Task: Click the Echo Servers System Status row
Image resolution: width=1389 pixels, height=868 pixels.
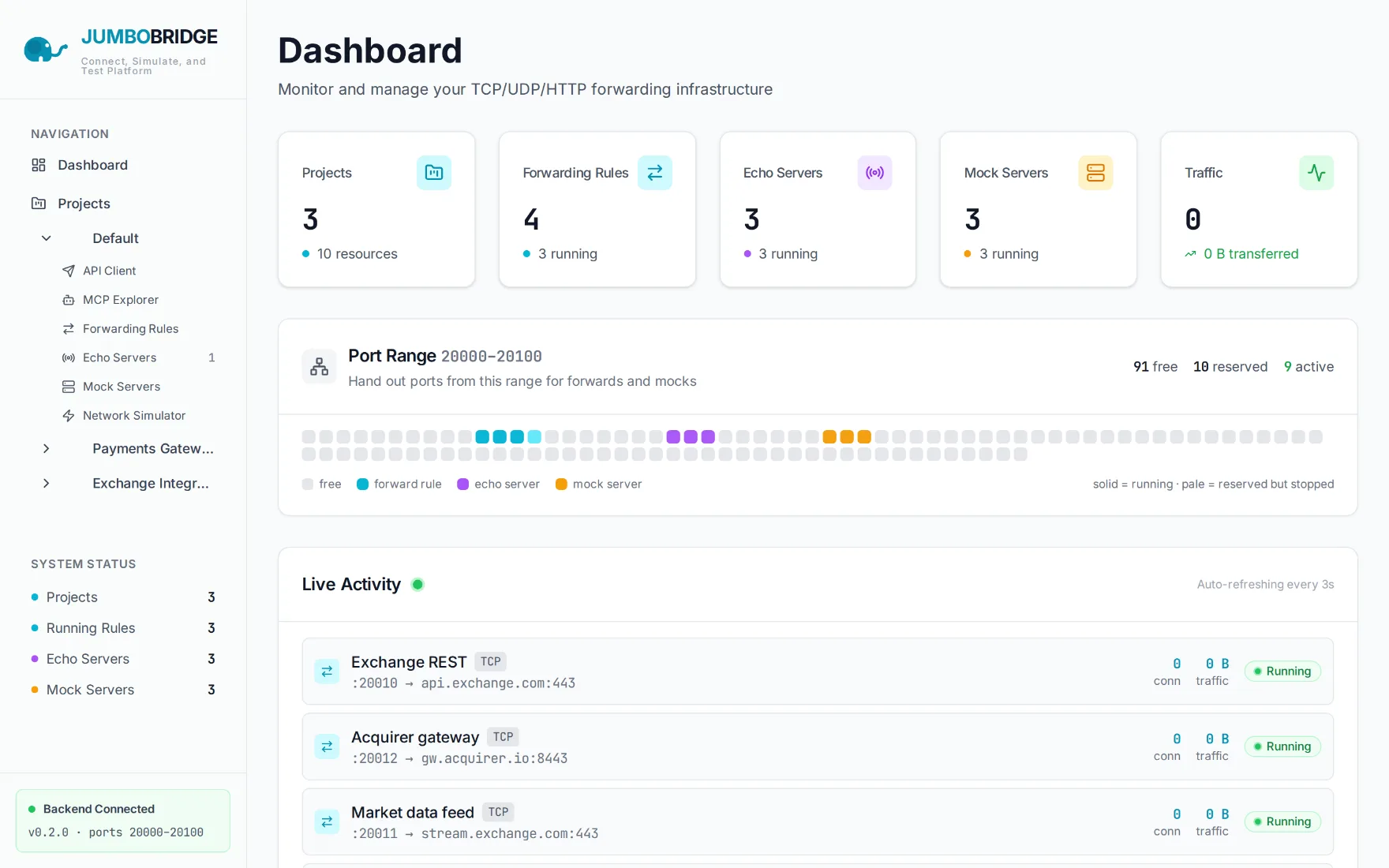Action: click(123, 659)
